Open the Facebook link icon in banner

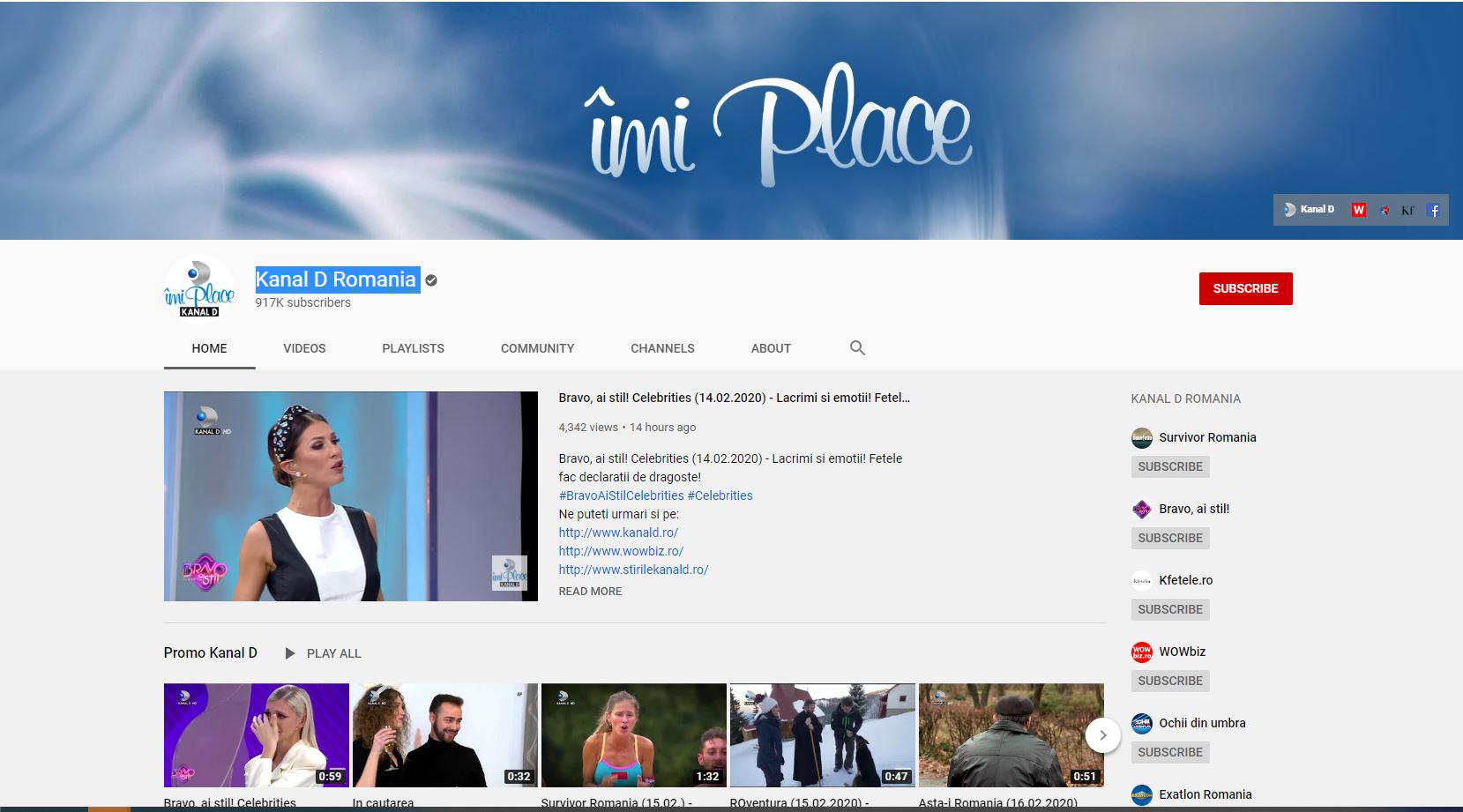click(1434, 210)
